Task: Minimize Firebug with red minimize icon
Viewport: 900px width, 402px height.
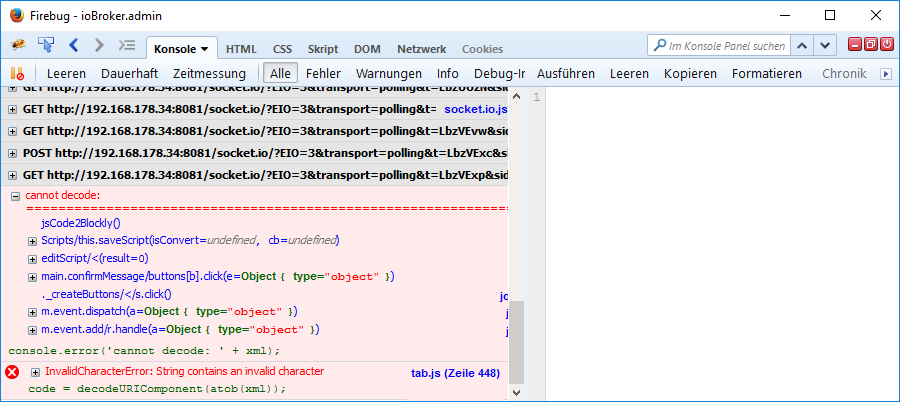Action: tap(855, 45)
